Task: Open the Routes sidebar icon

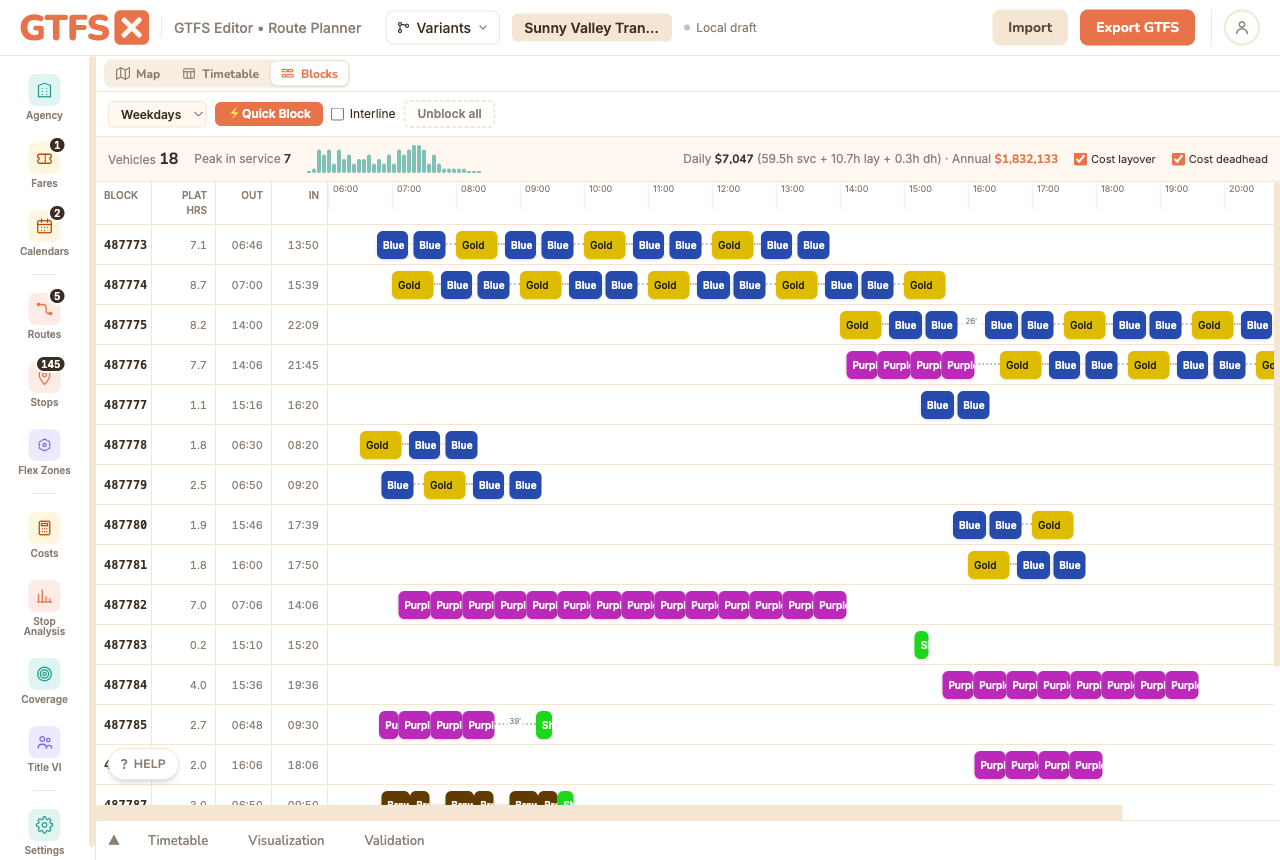Action: [x=44, y=309]
